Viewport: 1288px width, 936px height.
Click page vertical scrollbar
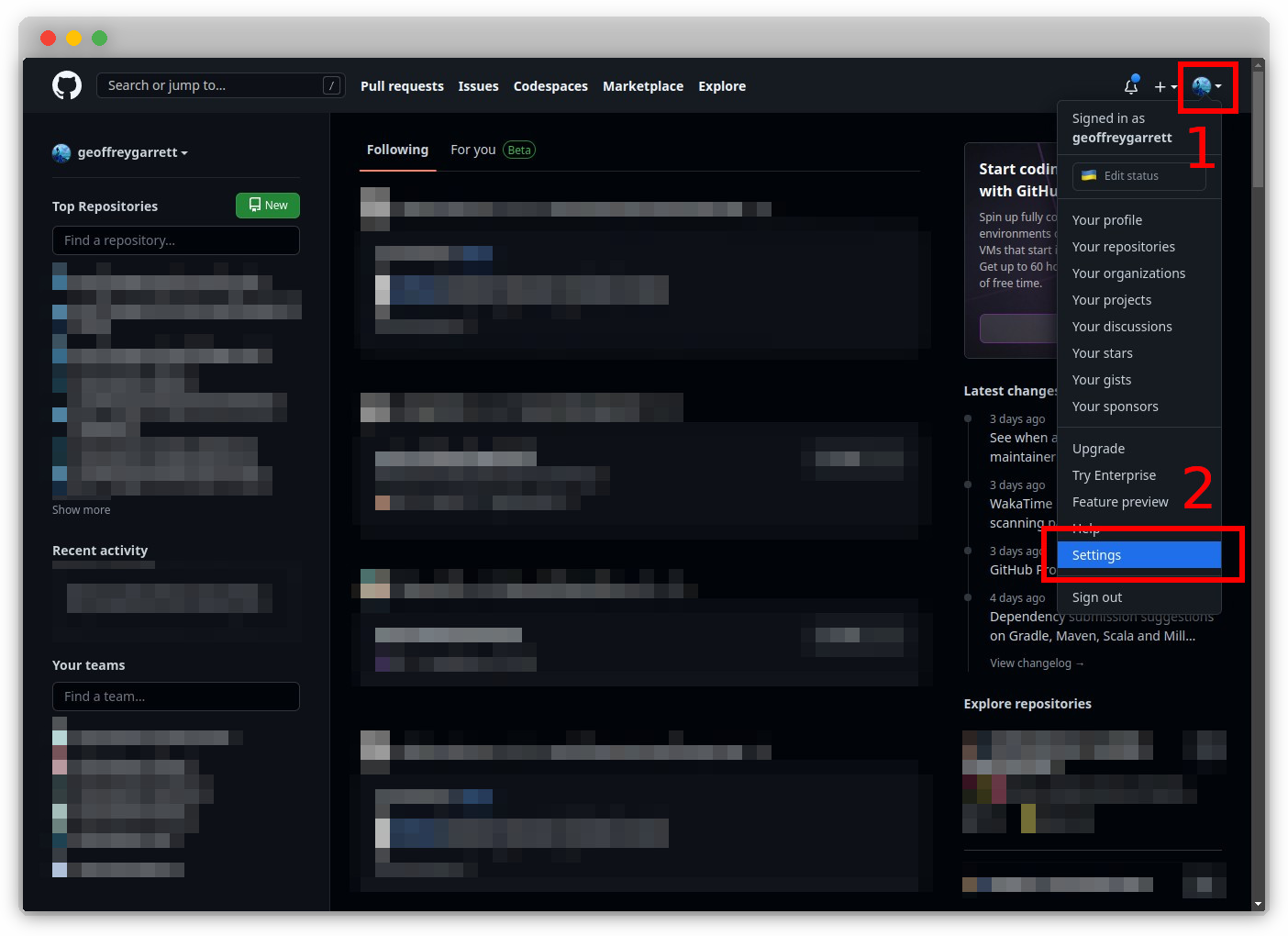pyautogui.click(x=1259, y=128)
